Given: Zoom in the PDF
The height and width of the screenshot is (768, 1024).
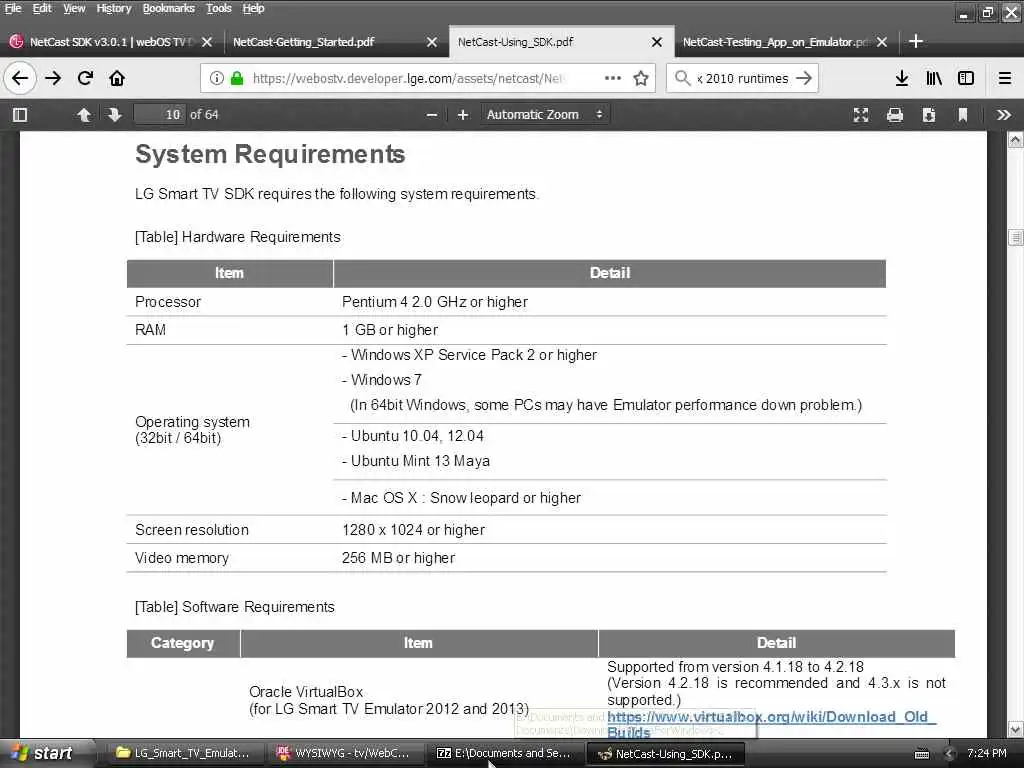Looking at the screenshot, I should tap(463, 115).
